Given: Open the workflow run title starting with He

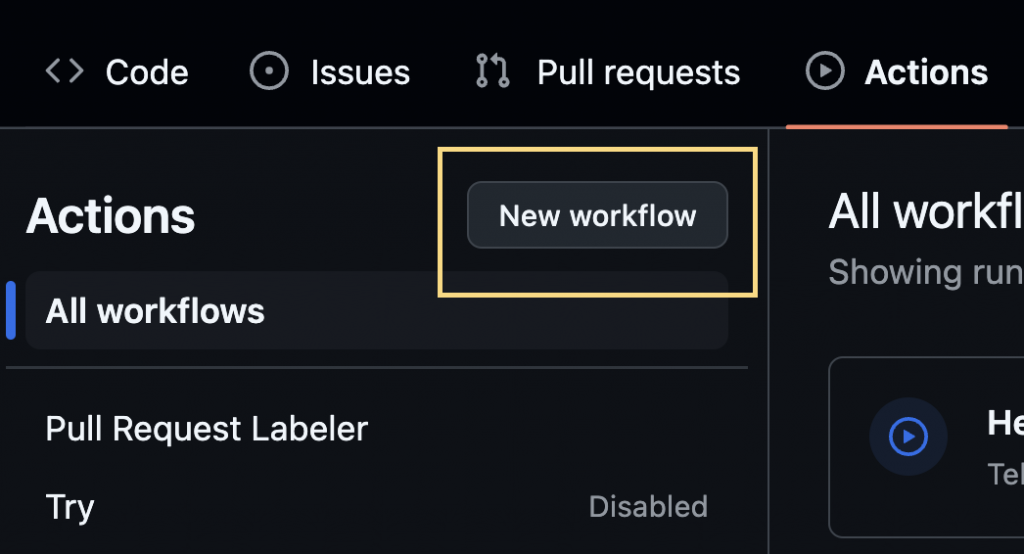Looking at the screenshot, I should 1005,424.
